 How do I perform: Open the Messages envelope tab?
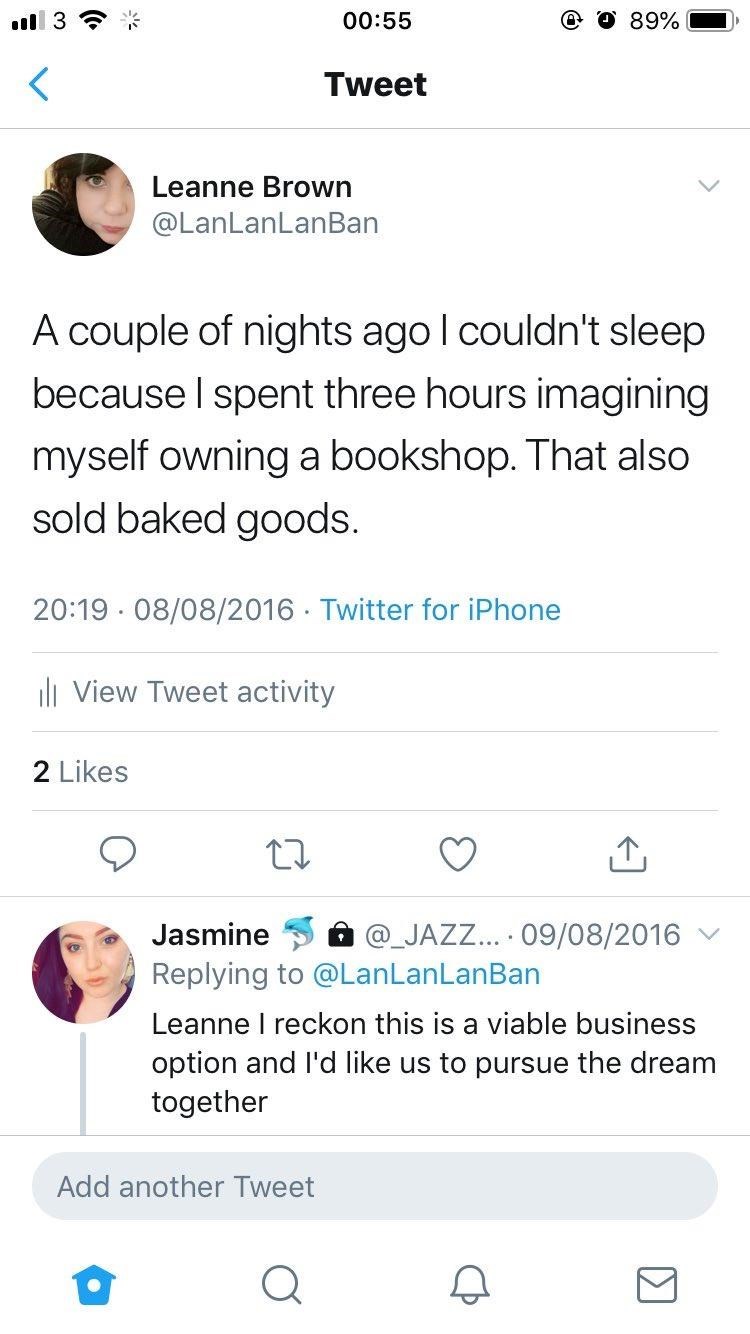click(x=656, y=1284)
